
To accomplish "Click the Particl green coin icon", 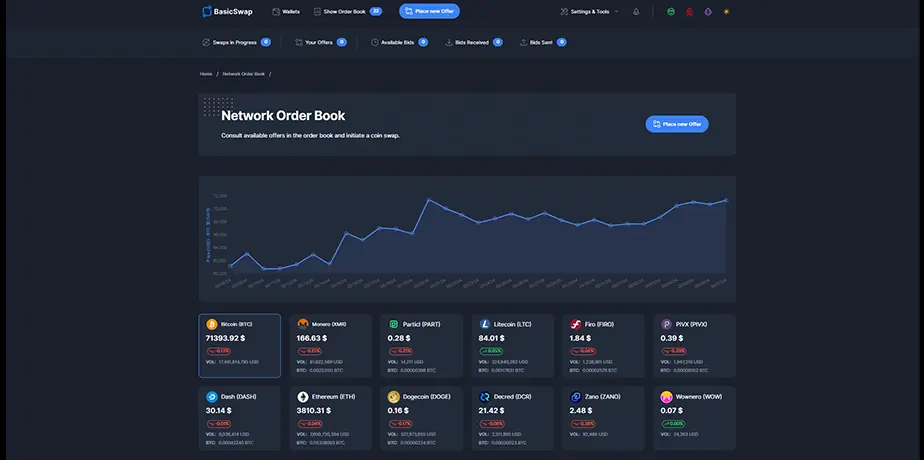I will click(394, 324).
